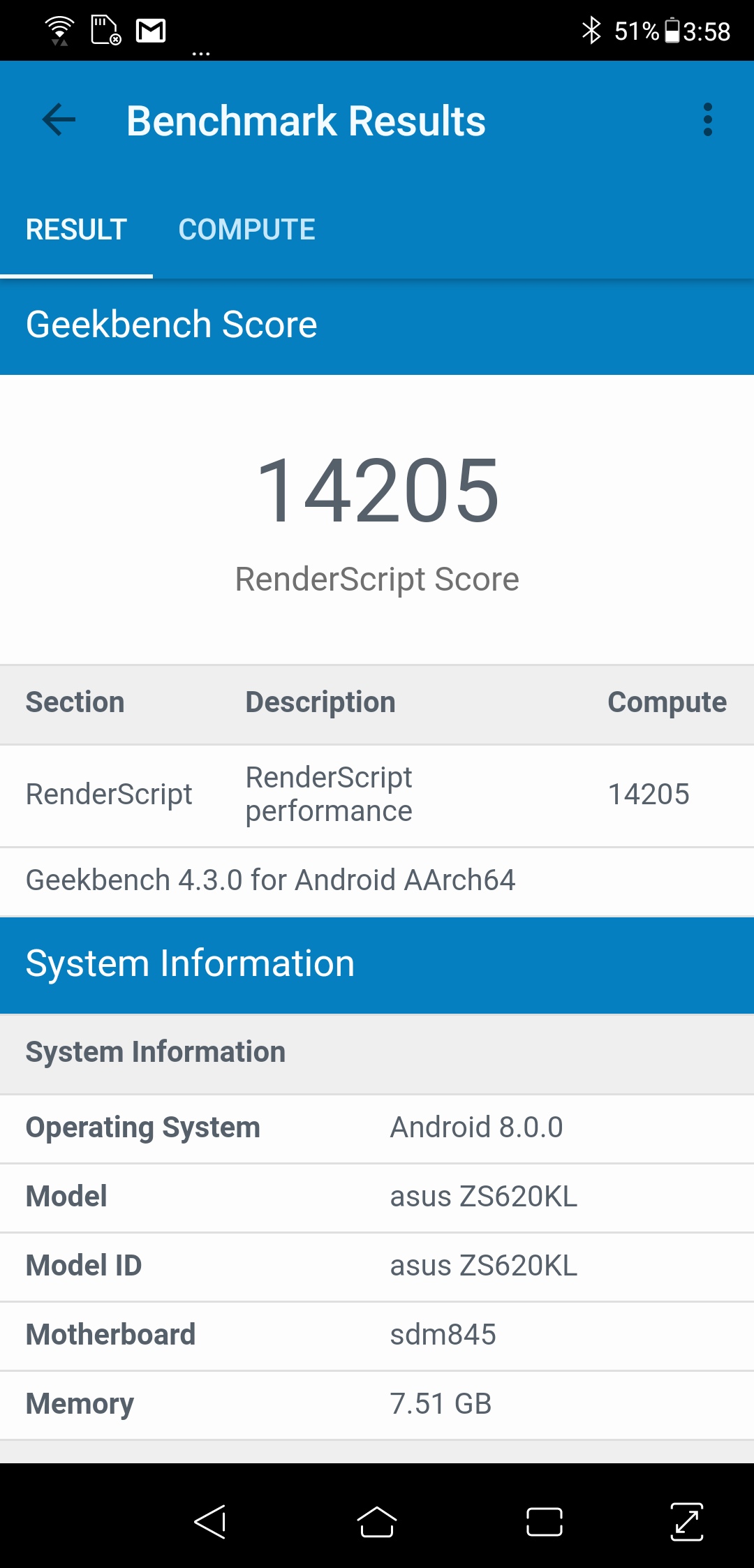Tap the Wi-Fi status icon
Screen dimensions: 754x1568
pos(59,31)
